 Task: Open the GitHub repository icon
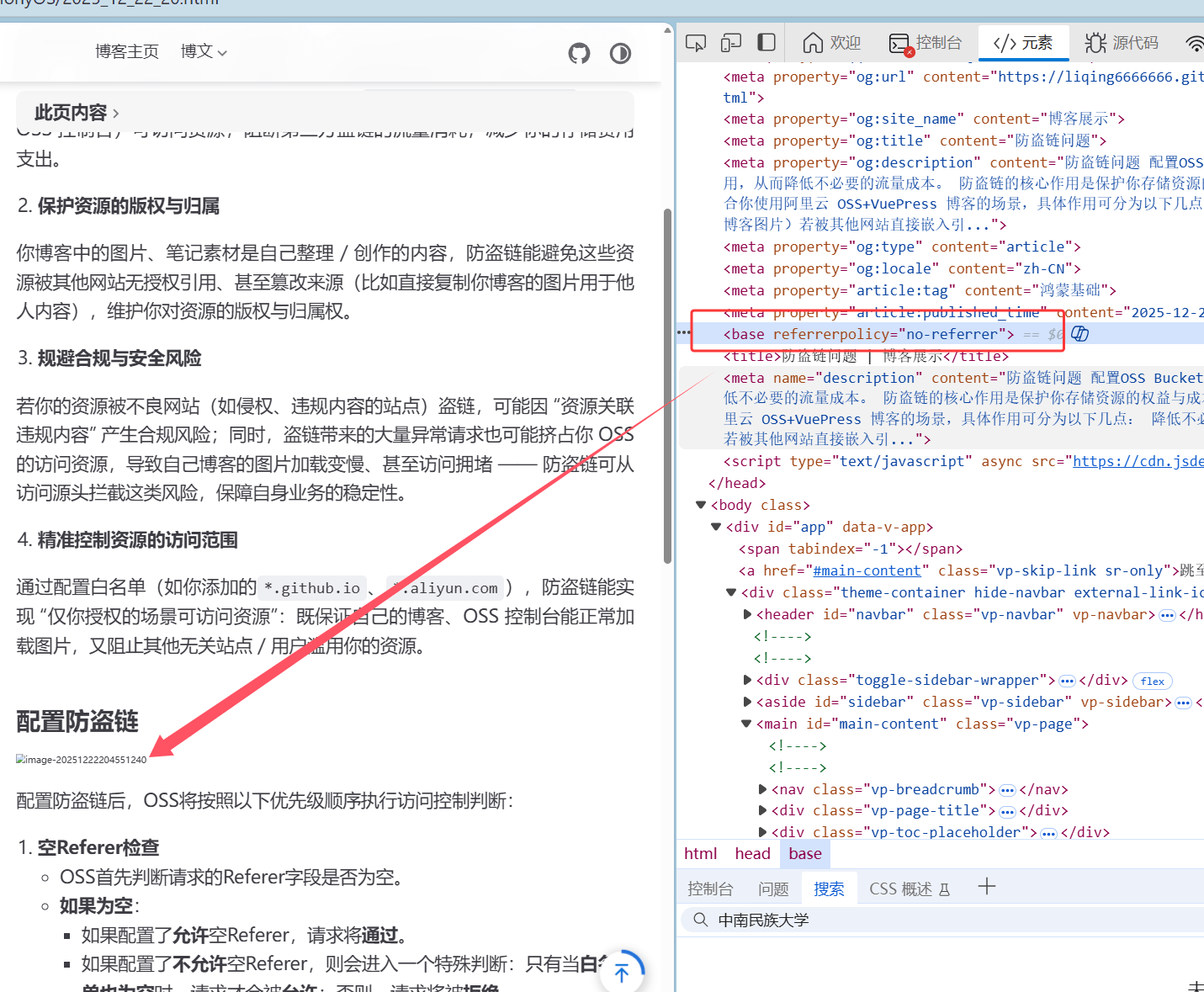pos(579,54)
